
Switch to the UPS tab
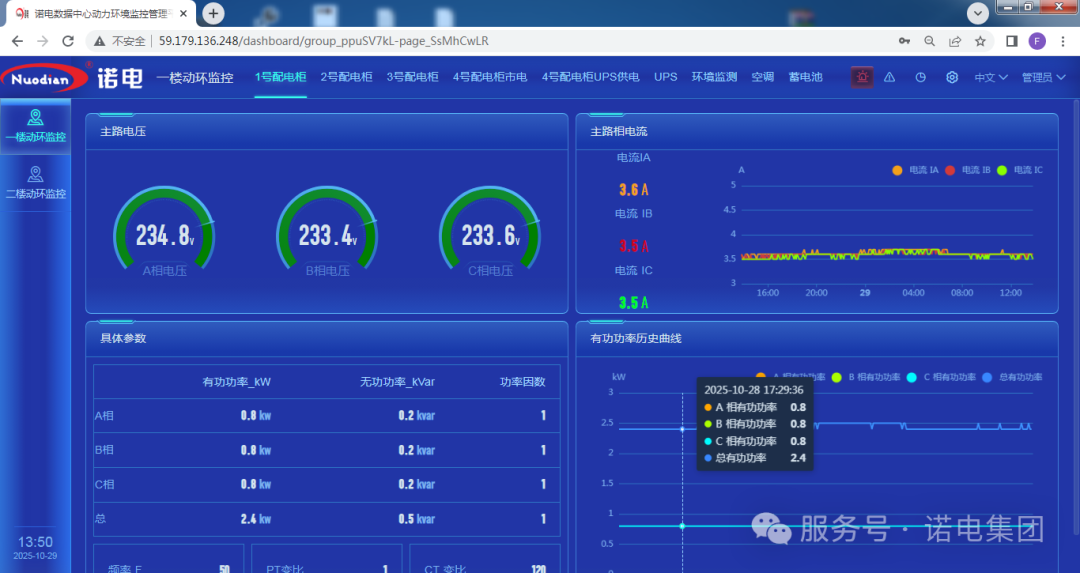click(x=665, y=77)
